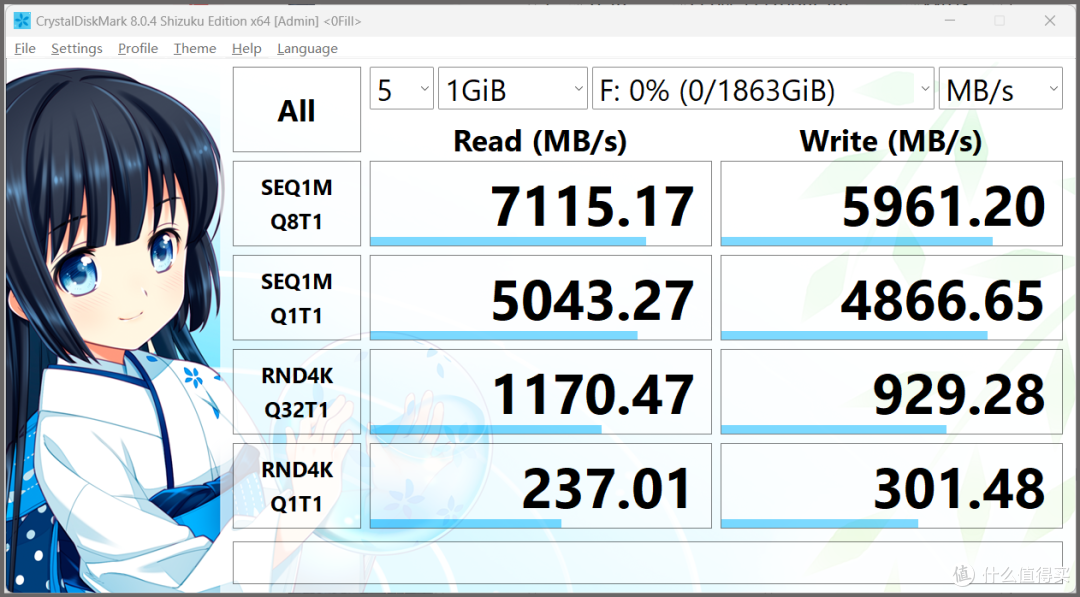Run the RND4K Q32T1 test

(296, 391)
